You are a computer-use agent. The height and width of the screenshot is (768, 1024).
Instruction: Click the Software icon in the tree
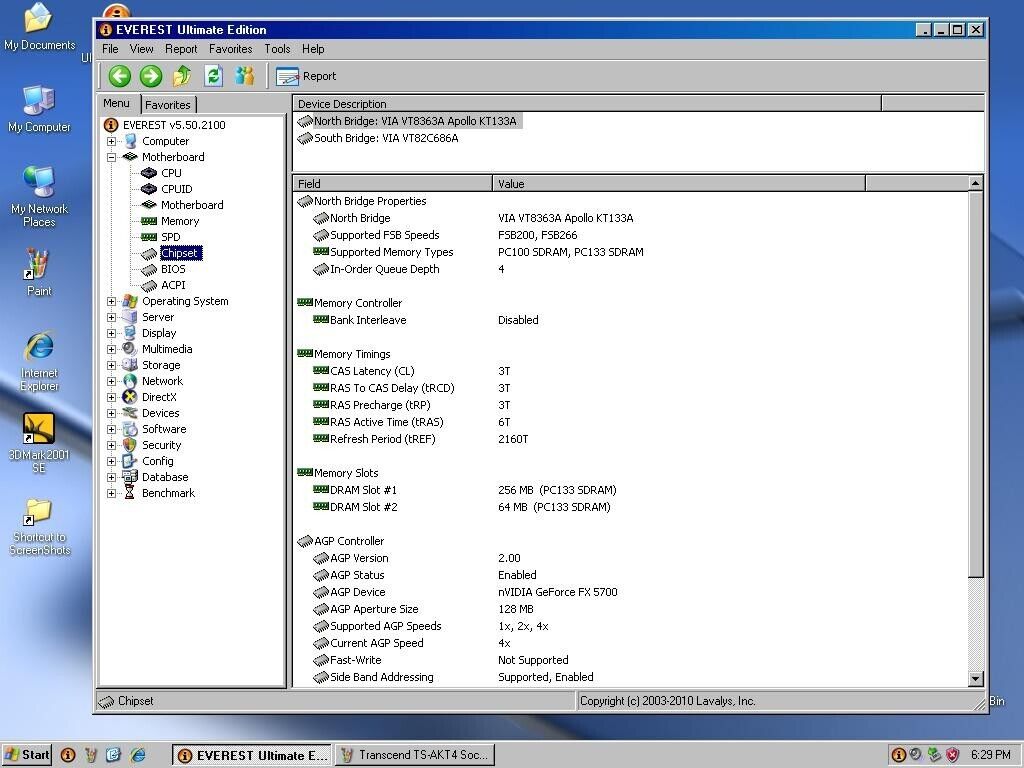(x=130, y=429)
